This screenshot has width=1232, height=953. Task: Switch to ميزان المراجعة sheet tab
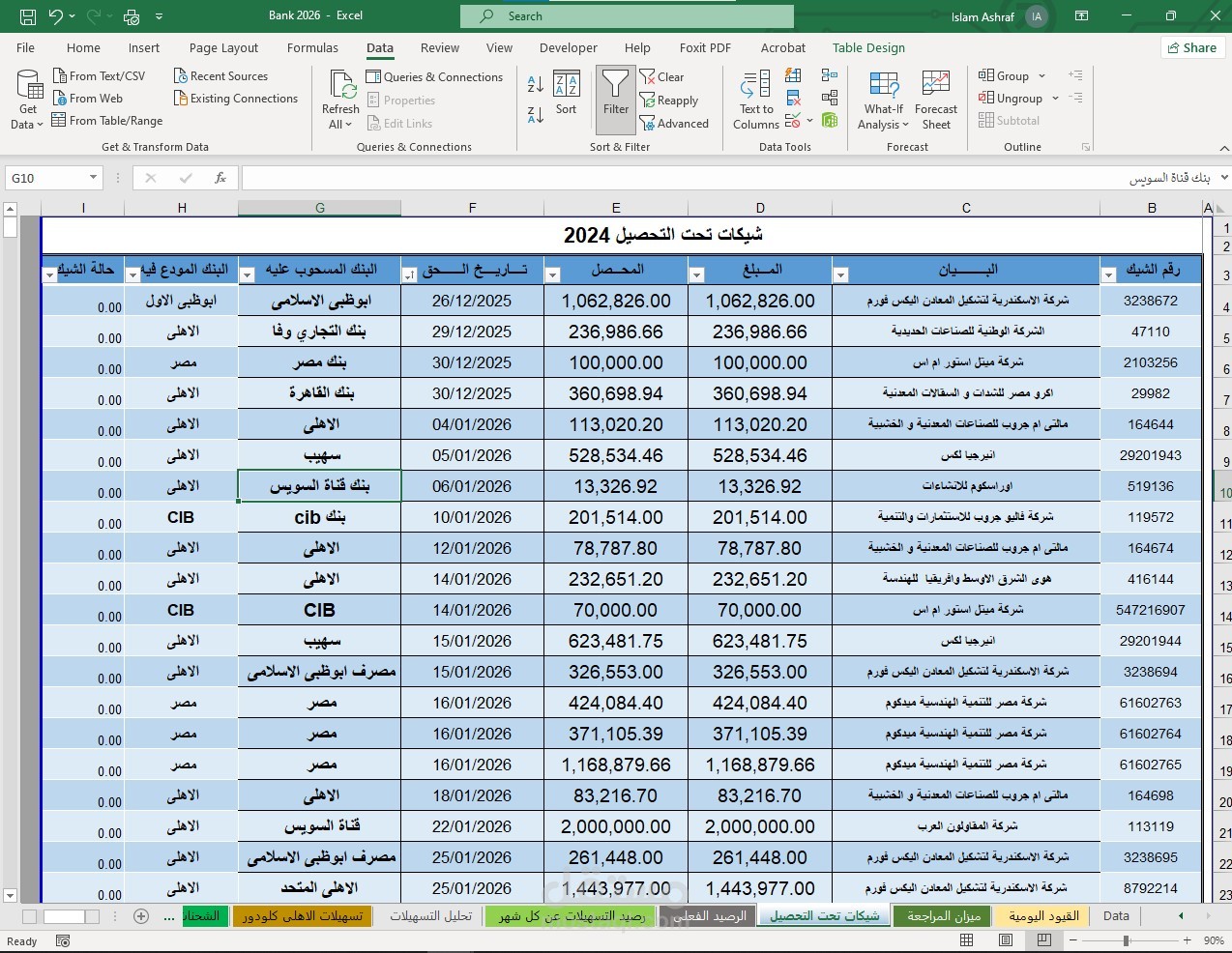pyautogui.click(x=943, y=915)
